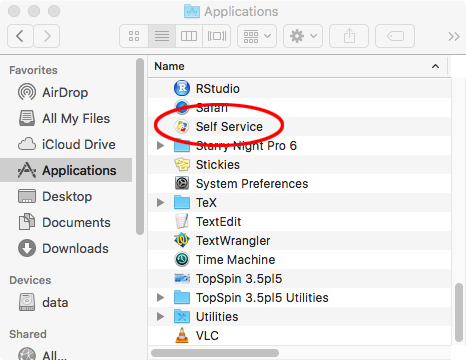
Task: Select the RStudio row text
Action: point(217,89)
